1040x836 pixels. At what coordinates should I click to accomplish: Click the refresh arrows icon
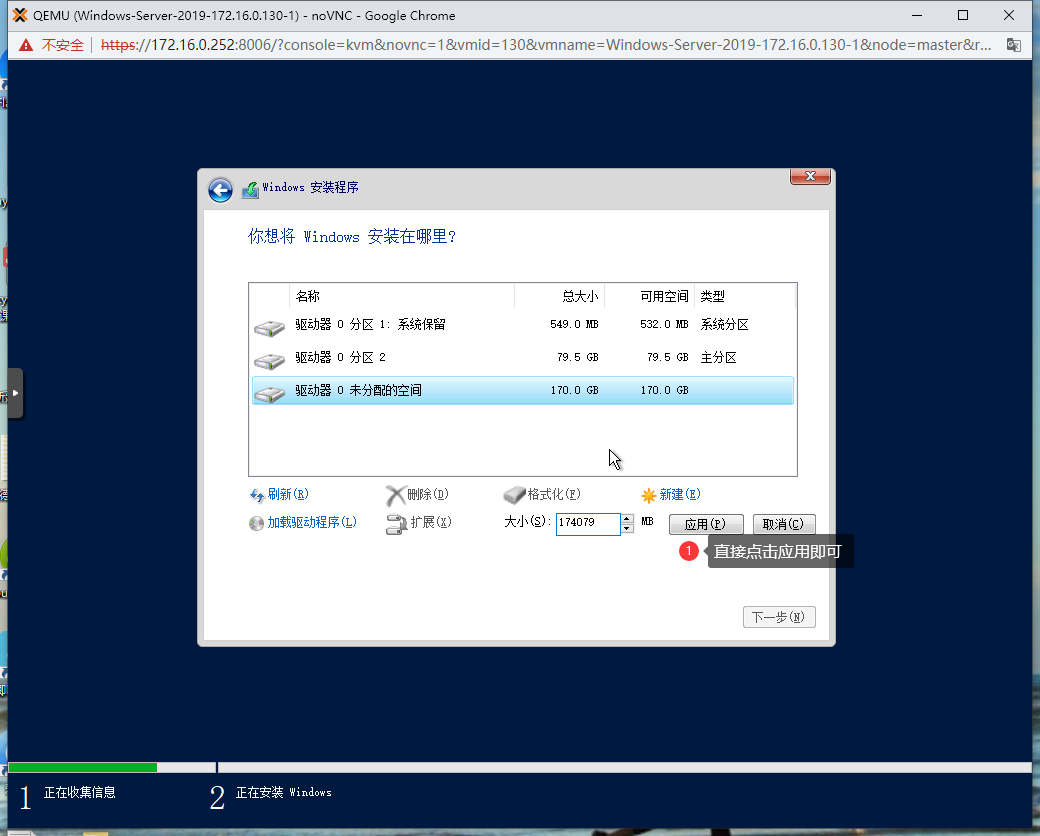coord(257,496)
